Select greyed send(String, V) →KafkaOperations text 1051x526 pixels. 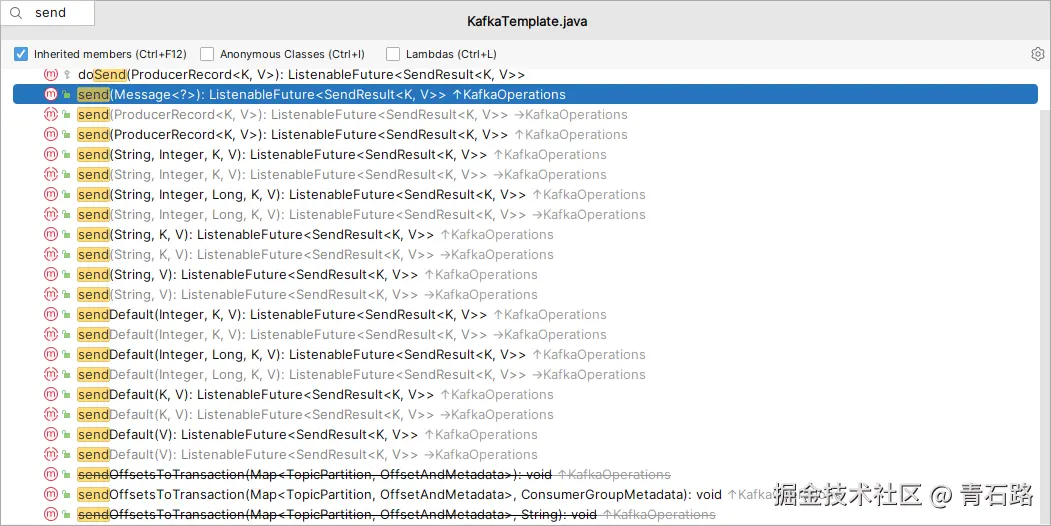click(308, 294)
